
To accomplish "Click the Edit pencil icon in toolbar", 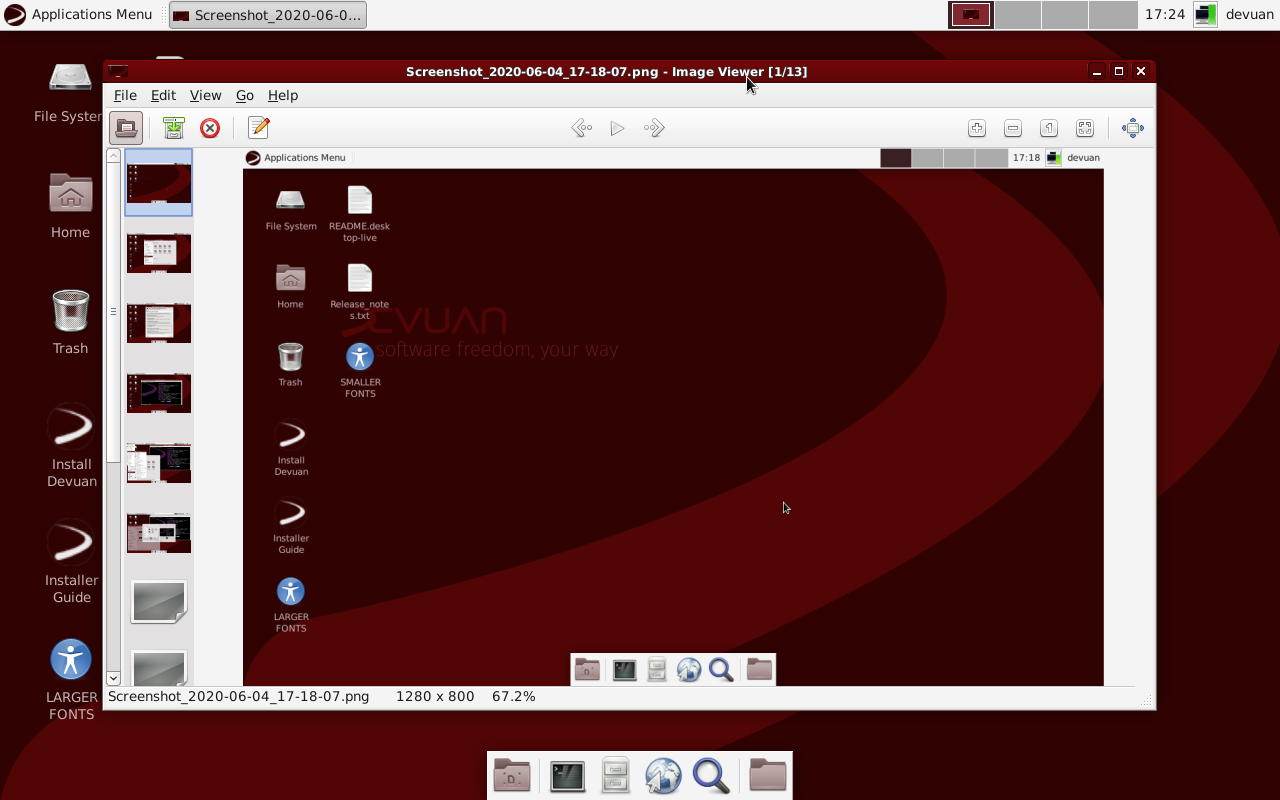I will pyautogui.click(x=259, y=128).
